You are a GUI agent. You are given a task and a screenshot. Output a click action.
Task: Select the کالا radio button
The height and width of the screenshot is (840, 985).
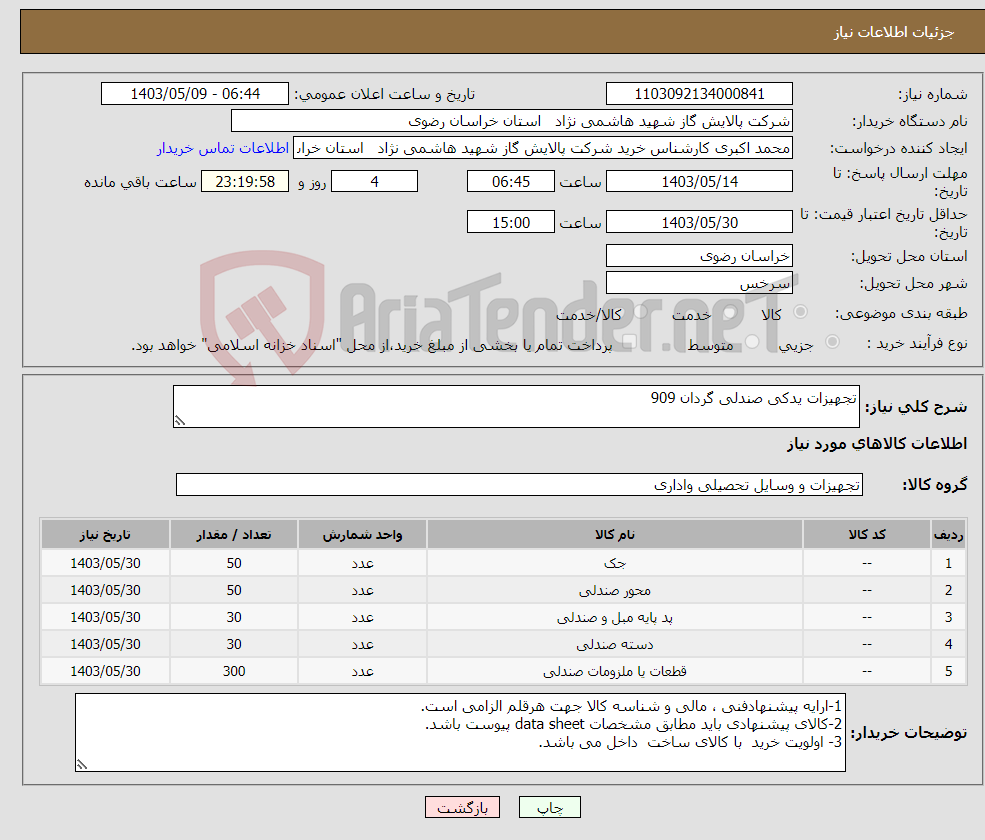(800, 312)
